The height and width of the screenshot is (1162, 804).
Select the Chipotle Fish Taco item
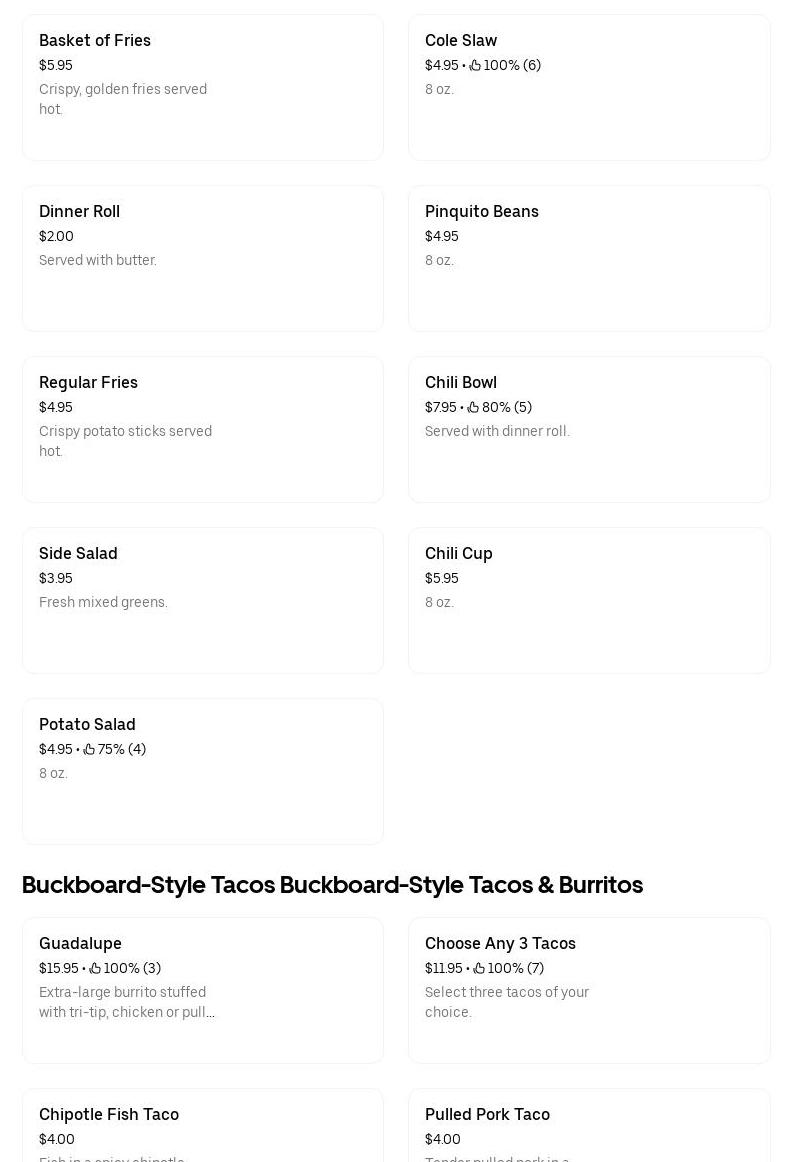(202, 1130)
